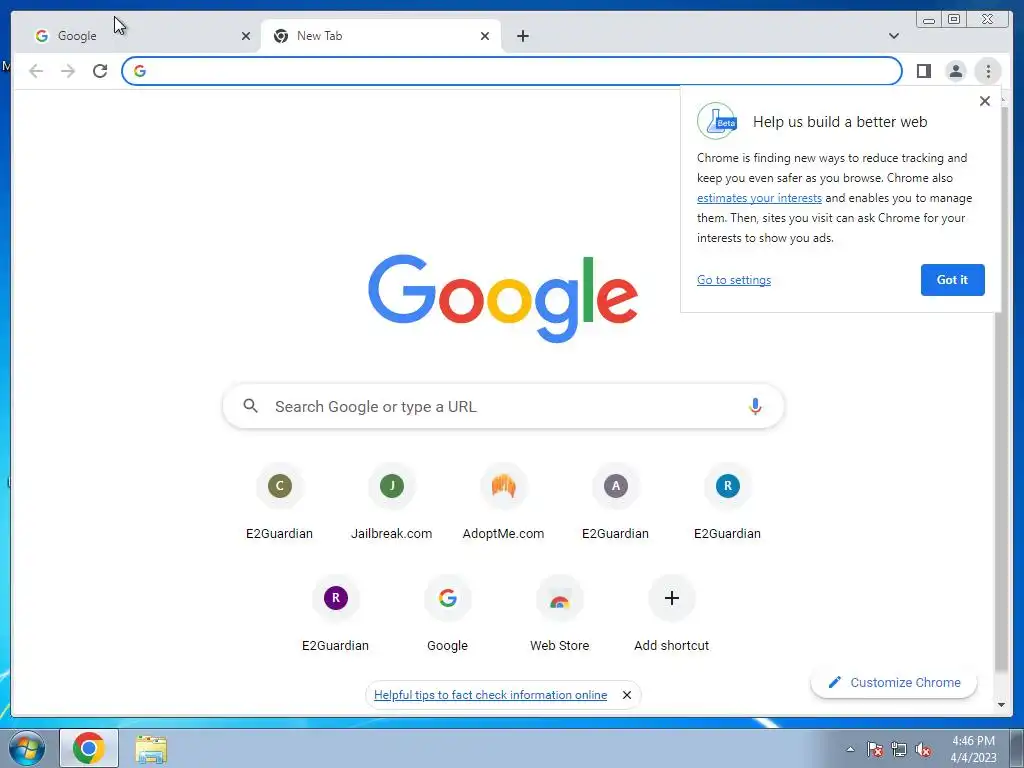1024x768 pixels.
Task: Click the browser forward arrow
Action: click(x=68, y=71)
